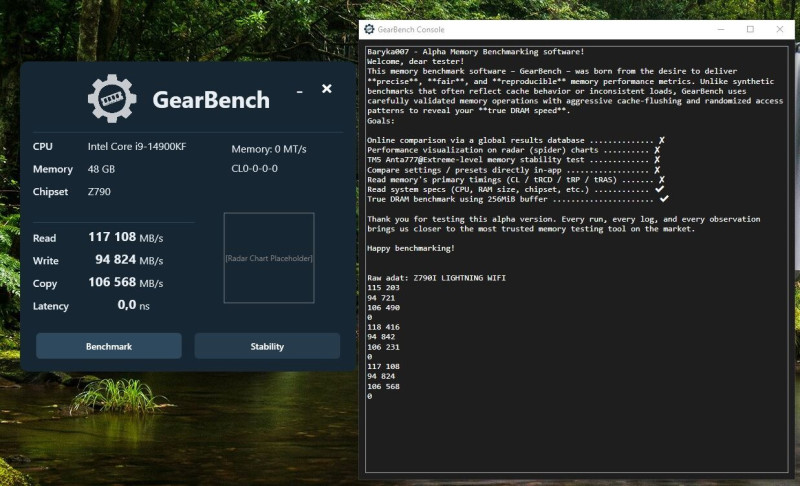Viewport: 800px width, 486px height.
Task: Click console line '106 490'
Action: pyautogui.click(x=383, y=308)
